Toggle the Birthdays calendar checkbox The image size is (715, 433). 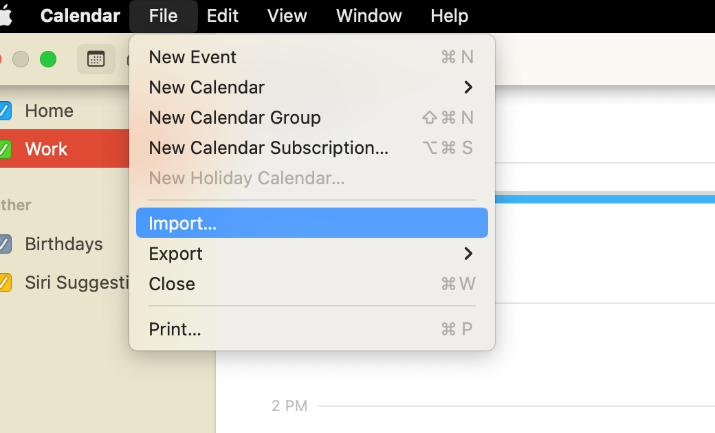click(5, 244)
